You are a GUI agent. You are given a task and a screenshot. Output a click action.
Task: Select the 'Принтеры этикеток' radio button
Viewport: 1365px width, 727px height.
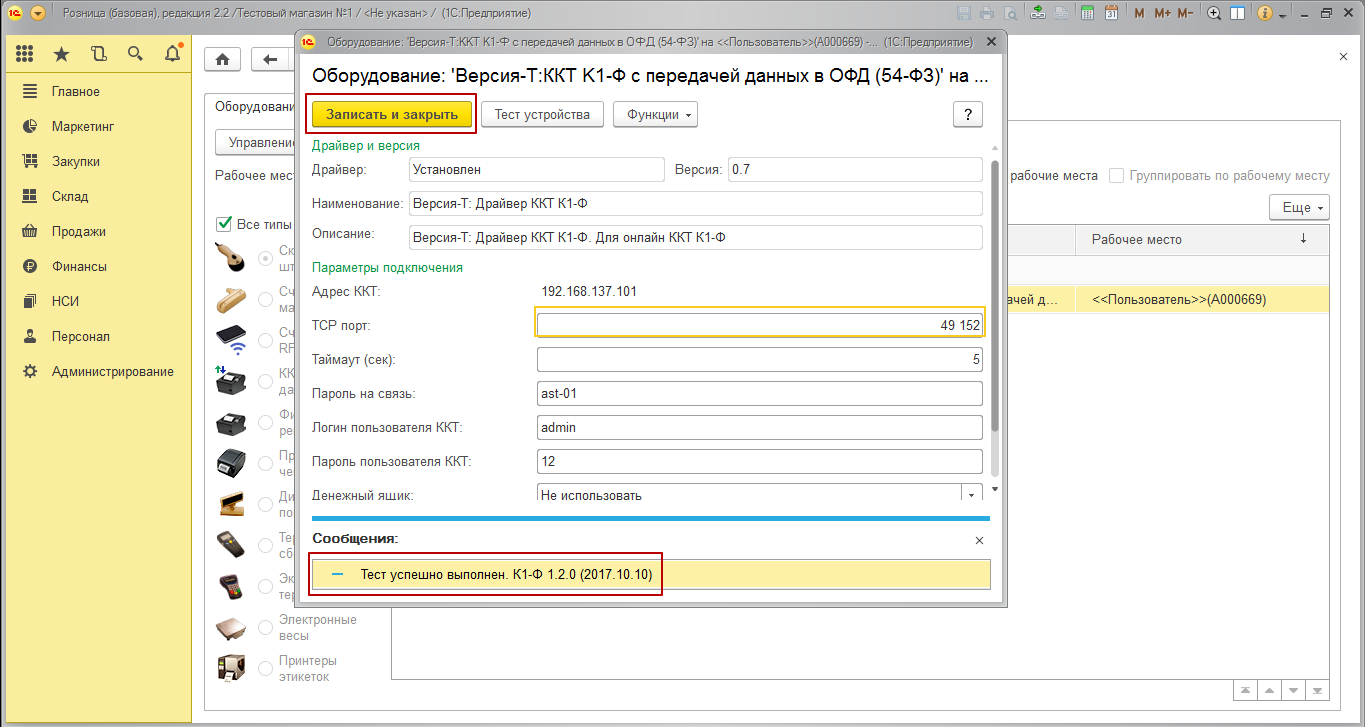[x=265, y=669]
